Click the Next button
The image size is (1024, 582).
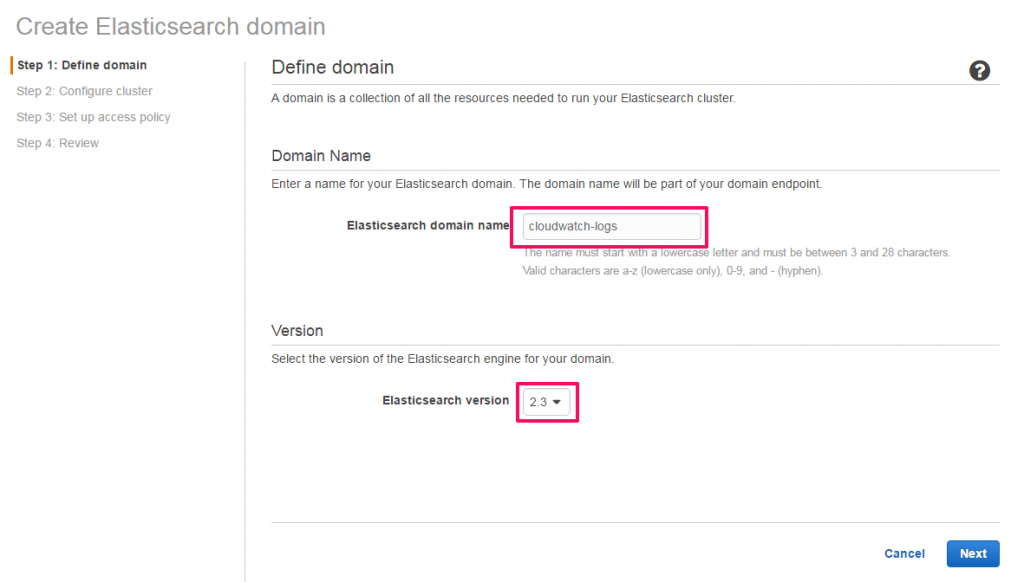(973, 553)
